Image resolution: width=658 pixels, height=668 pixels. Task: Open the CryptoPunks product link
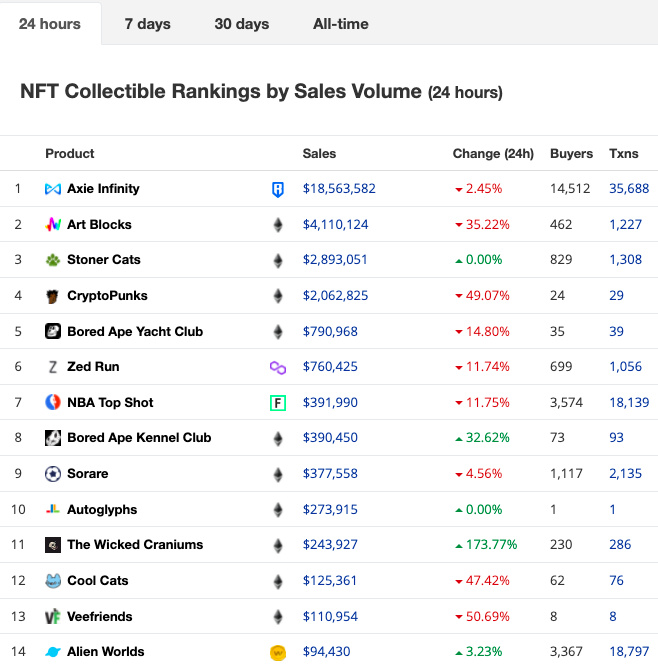pos(107,295)
